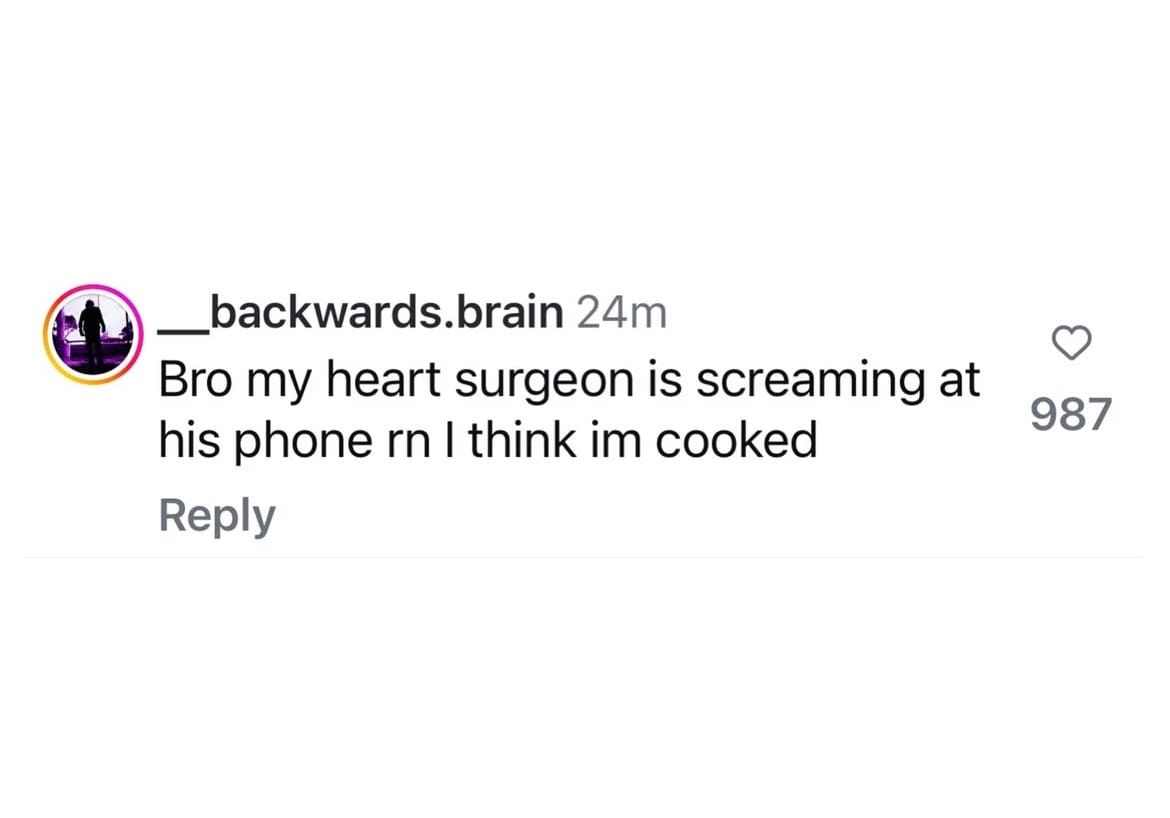The image size is (1170, 818).
Task: View the 987 likes list
Action: point(1072,414)
